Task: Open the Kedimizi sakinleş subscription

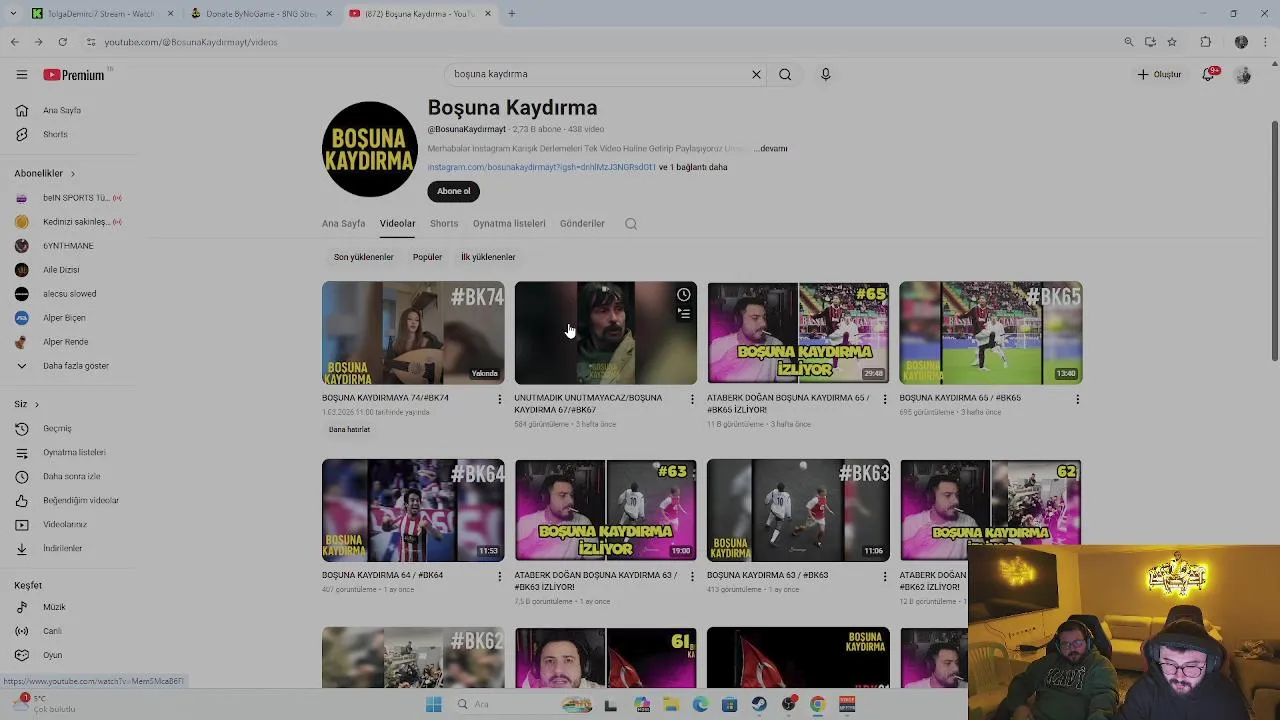Action: 68,222
